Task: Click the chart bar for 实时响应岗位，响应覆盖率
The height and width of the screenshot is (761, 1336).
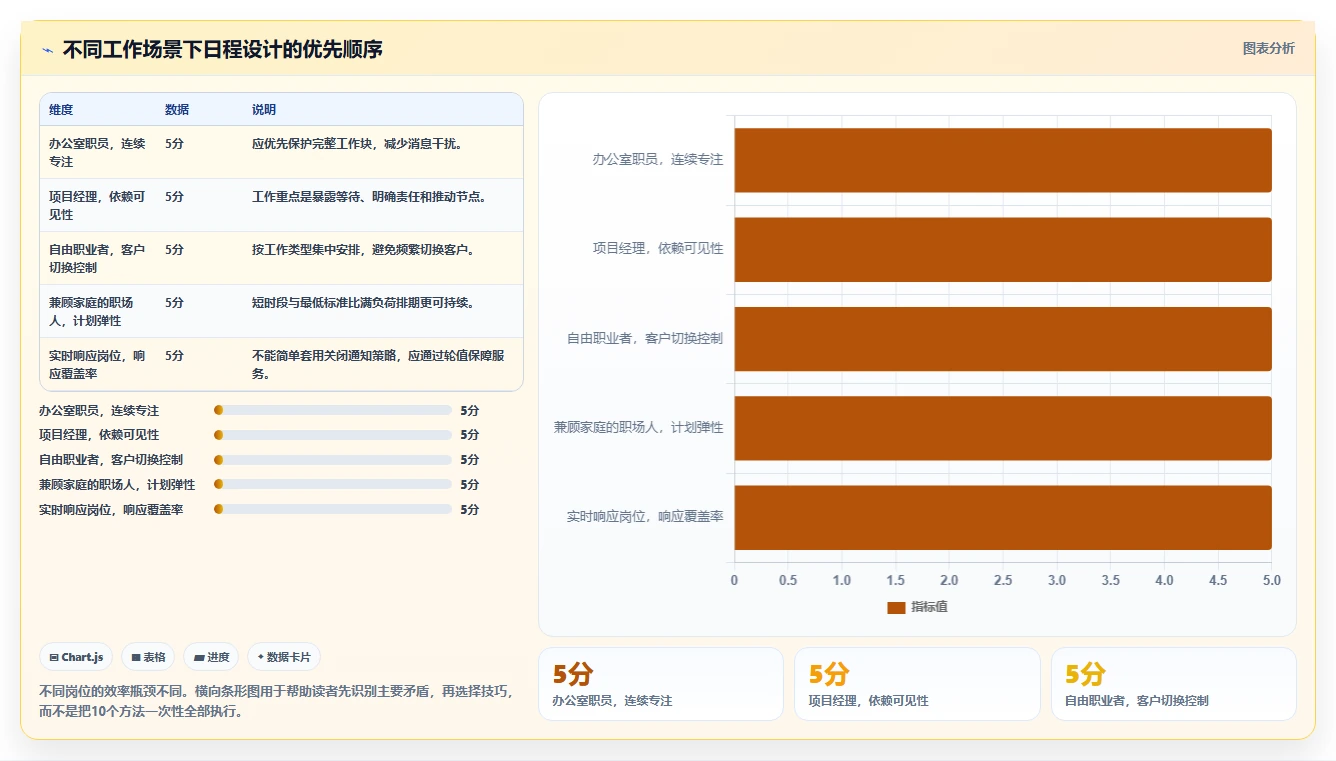Action: (x=1003, y=517)
